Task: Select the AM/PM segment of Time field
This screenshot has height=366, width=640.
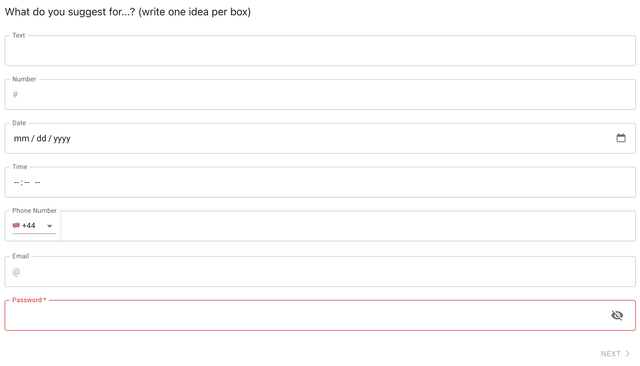Action: [x=37, y=182]
